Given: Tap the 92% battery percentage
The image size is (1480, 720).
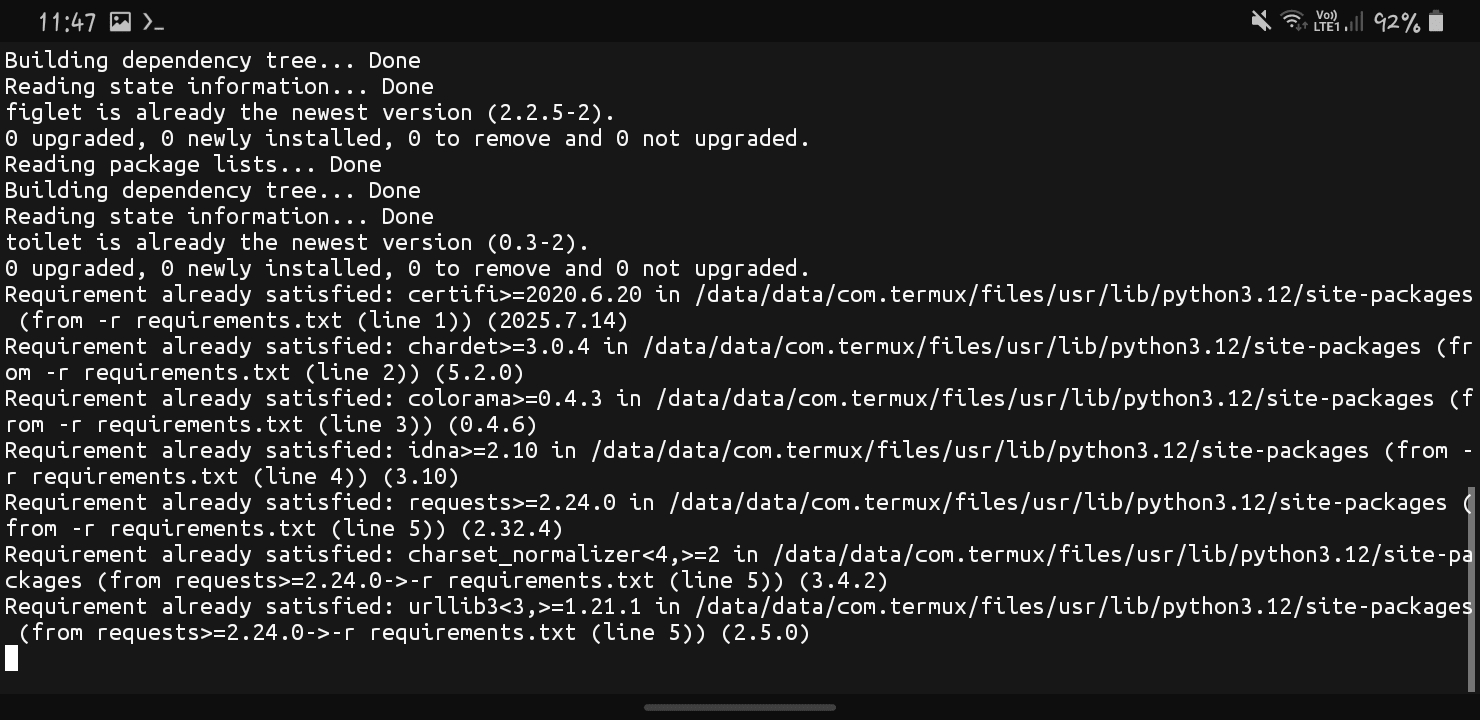Looking at the screenshot, I should pos(1397,21).
